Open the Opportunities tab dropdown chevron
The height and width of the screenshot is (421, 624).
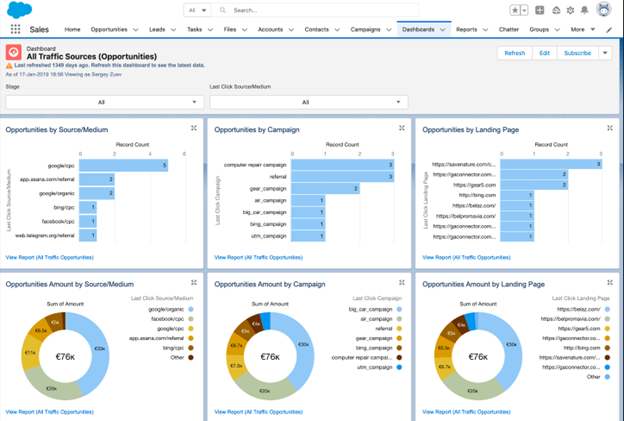(x=136, y=30)
